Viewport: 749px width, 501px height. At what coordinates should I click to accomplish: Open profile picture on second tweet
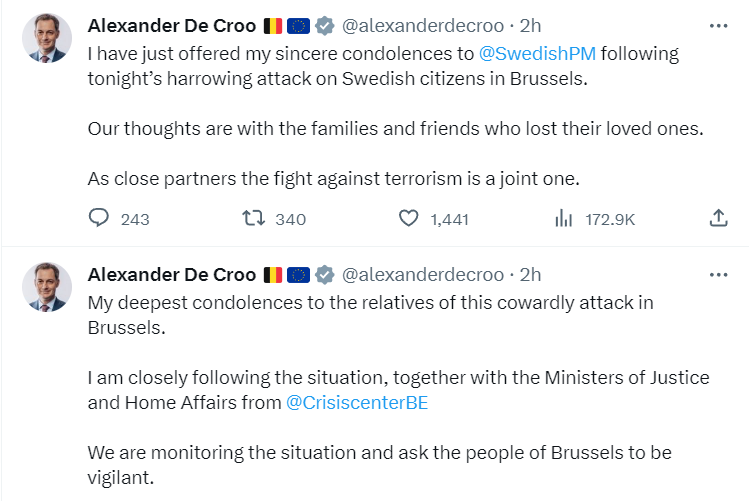pos(47,288)
